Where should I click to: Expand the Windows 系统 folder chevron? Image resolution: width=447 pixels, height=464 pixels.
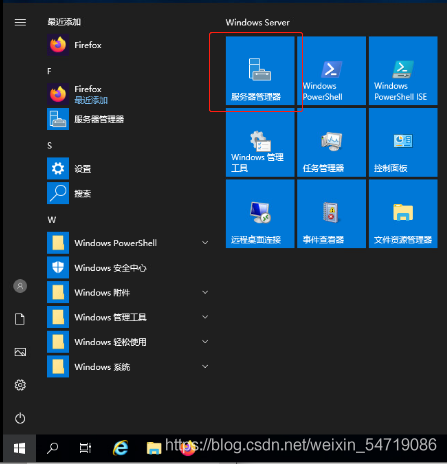[205, 367]
